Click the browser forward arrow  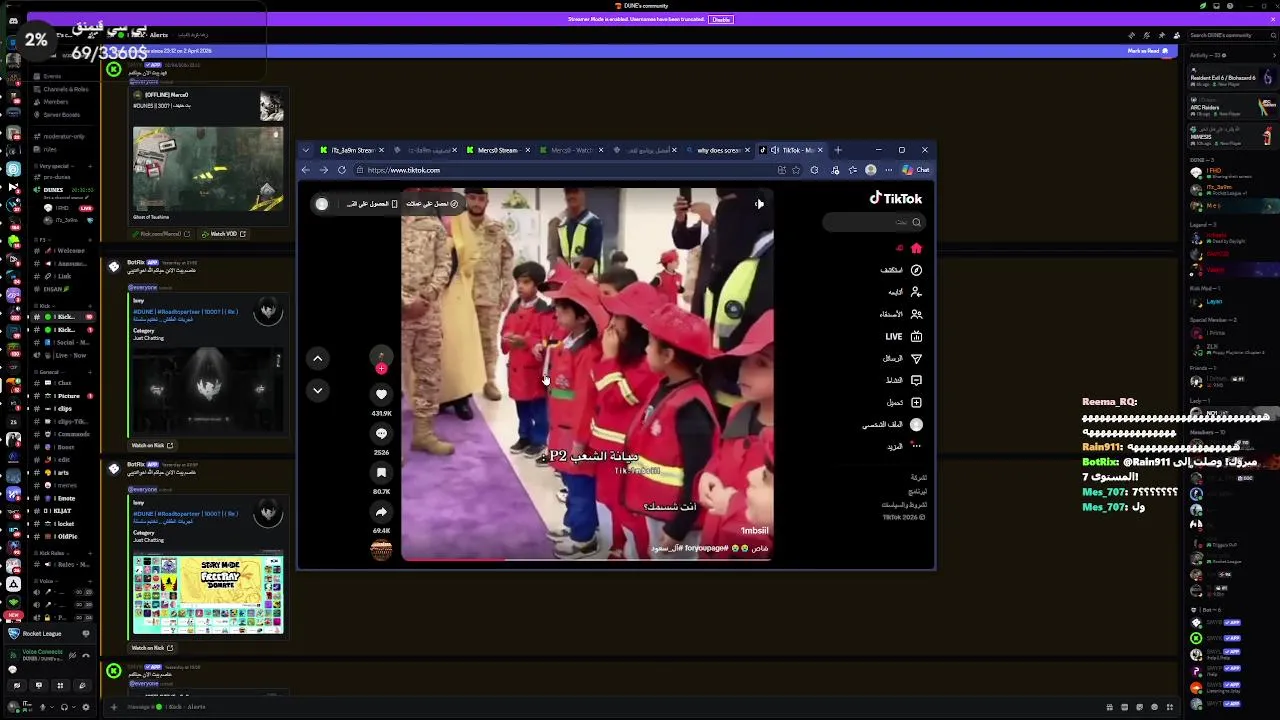click(x=323, y=170)
